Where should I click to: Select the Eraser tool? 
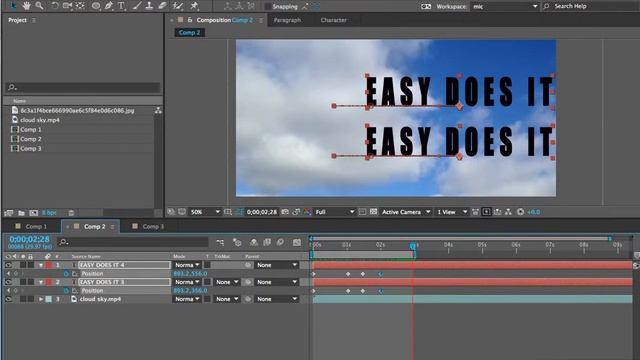(x=162, y=6)
